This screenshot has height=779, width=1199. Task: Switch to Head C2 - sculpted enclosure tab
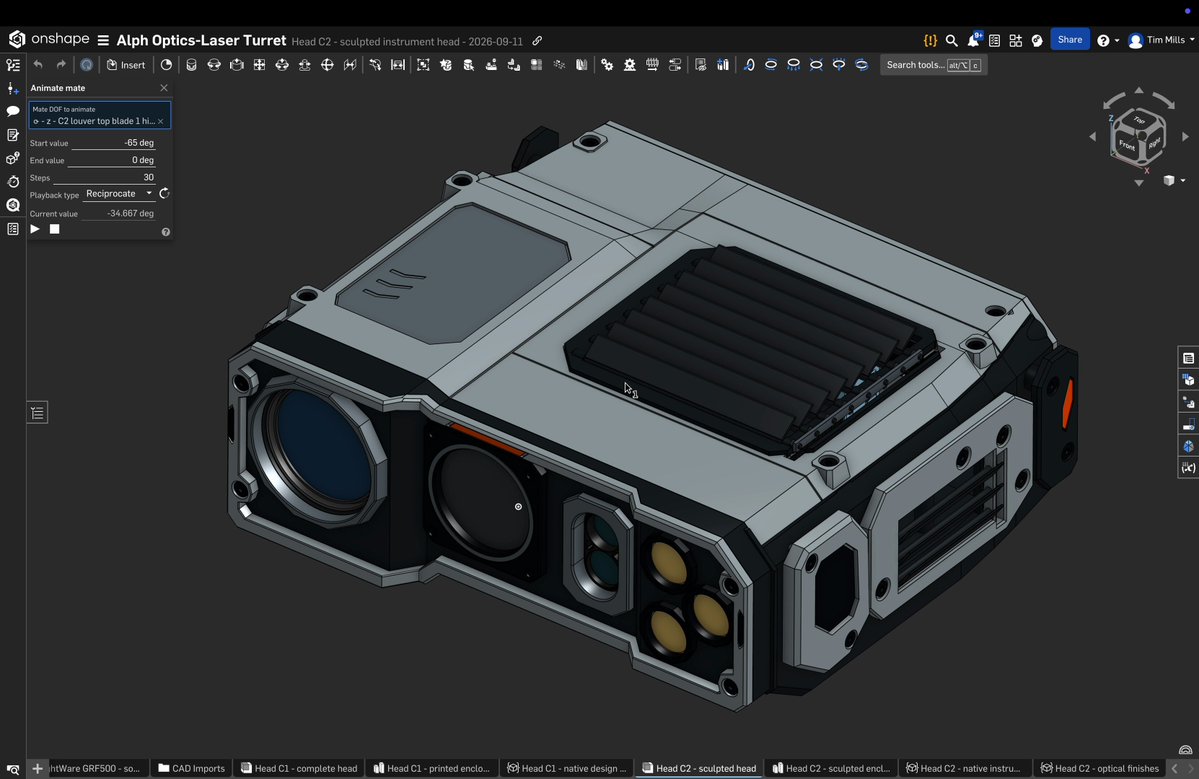[831, 768]
